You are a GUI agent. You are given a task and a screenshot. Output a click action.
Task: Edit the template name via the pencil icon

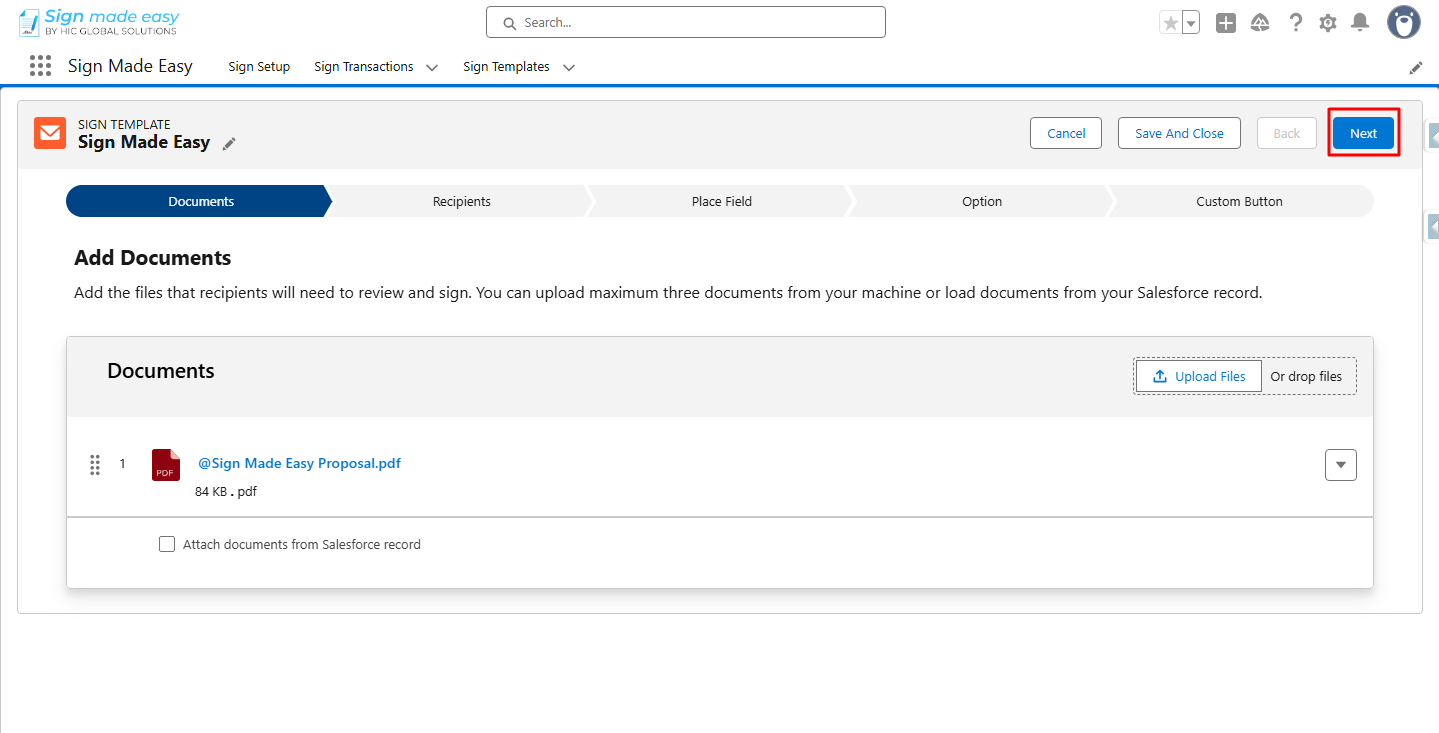pyautogui.click(x=229, y=144)
